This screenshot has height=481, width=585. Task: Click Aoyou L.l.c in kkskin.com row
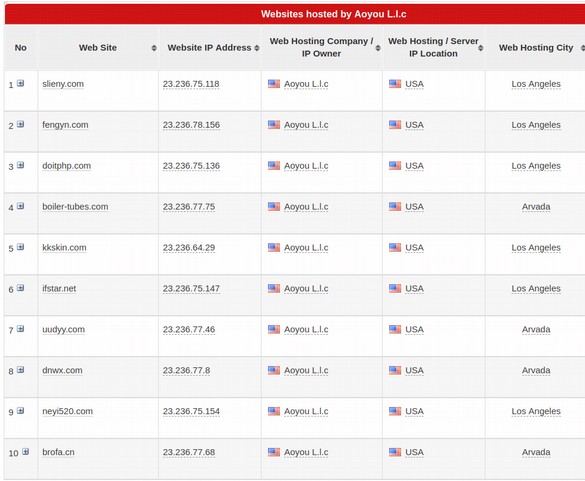pyautogui.click(x=306, y=248)
